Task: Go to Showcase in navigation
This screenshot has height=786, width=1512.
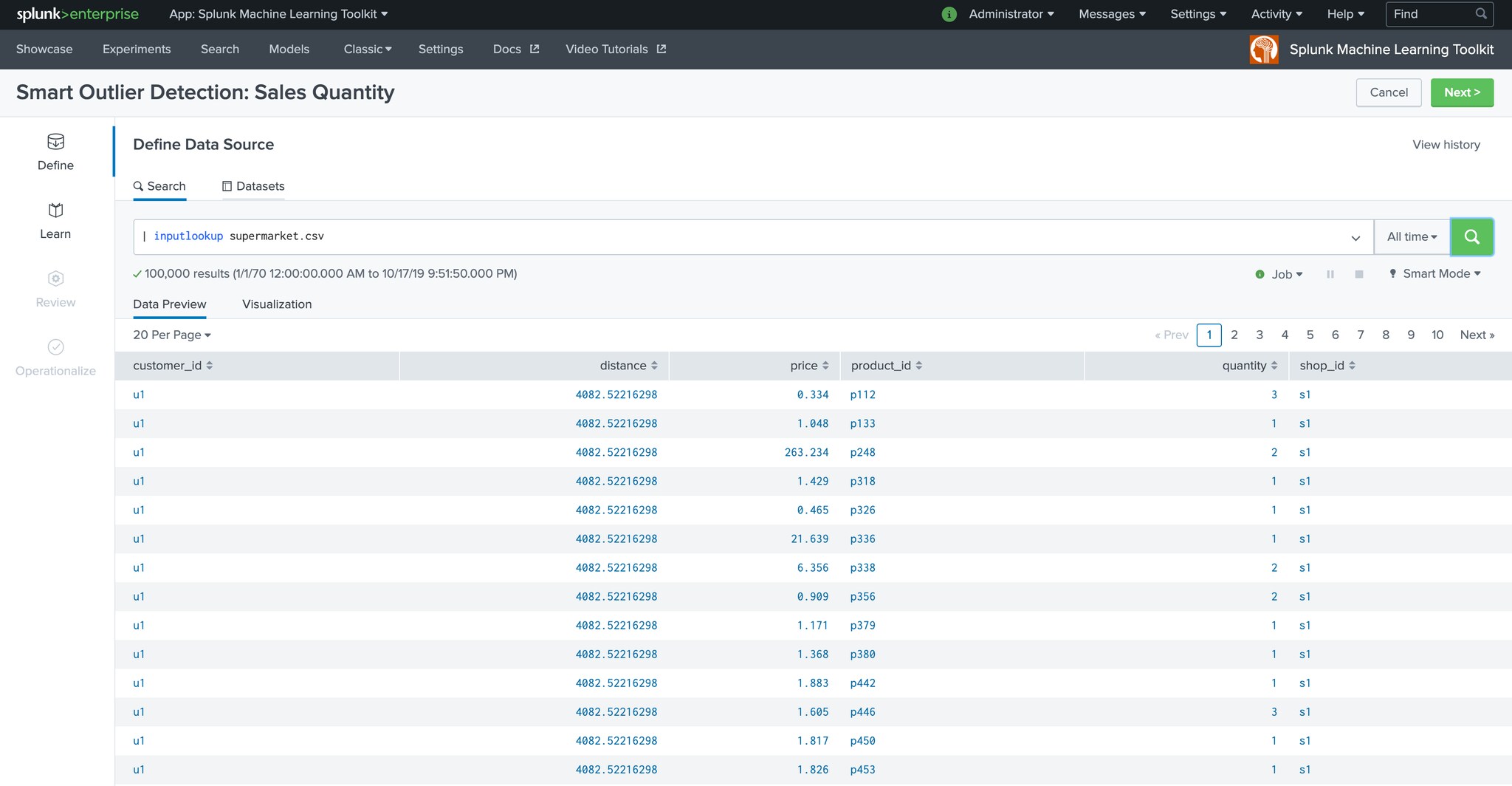Action: point(44,49)
